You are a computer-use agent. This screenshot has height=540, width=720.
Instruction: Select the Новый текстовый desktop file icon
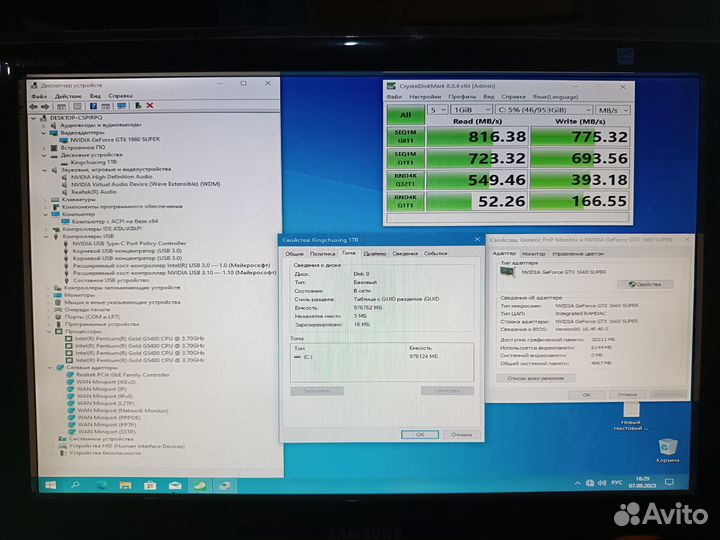(631, 416)
